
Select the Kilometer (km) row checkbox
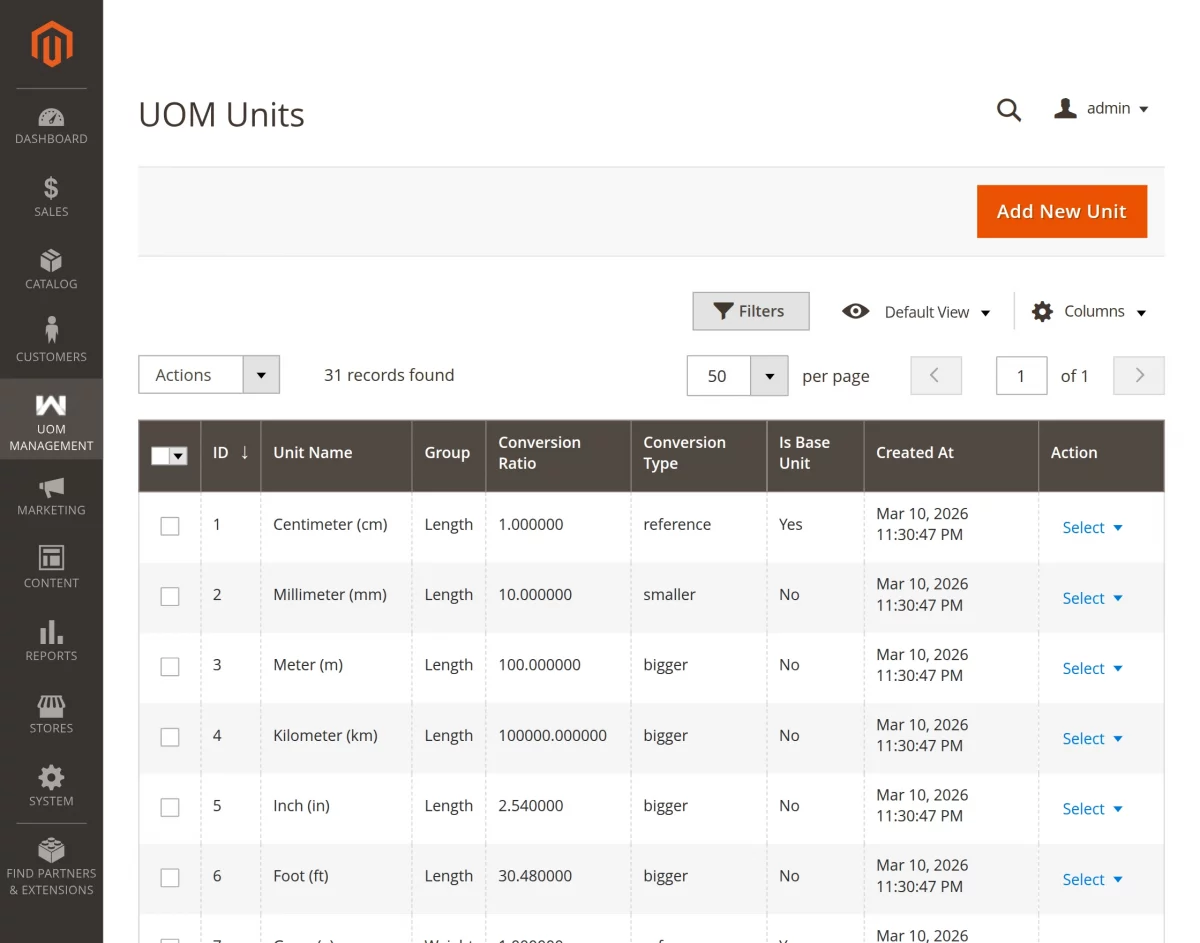point(170,736)
